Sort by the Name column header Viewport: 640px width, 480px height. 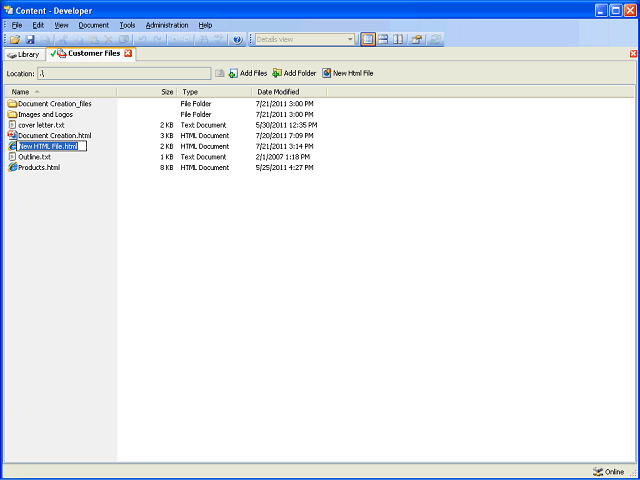tap(61, 92)
